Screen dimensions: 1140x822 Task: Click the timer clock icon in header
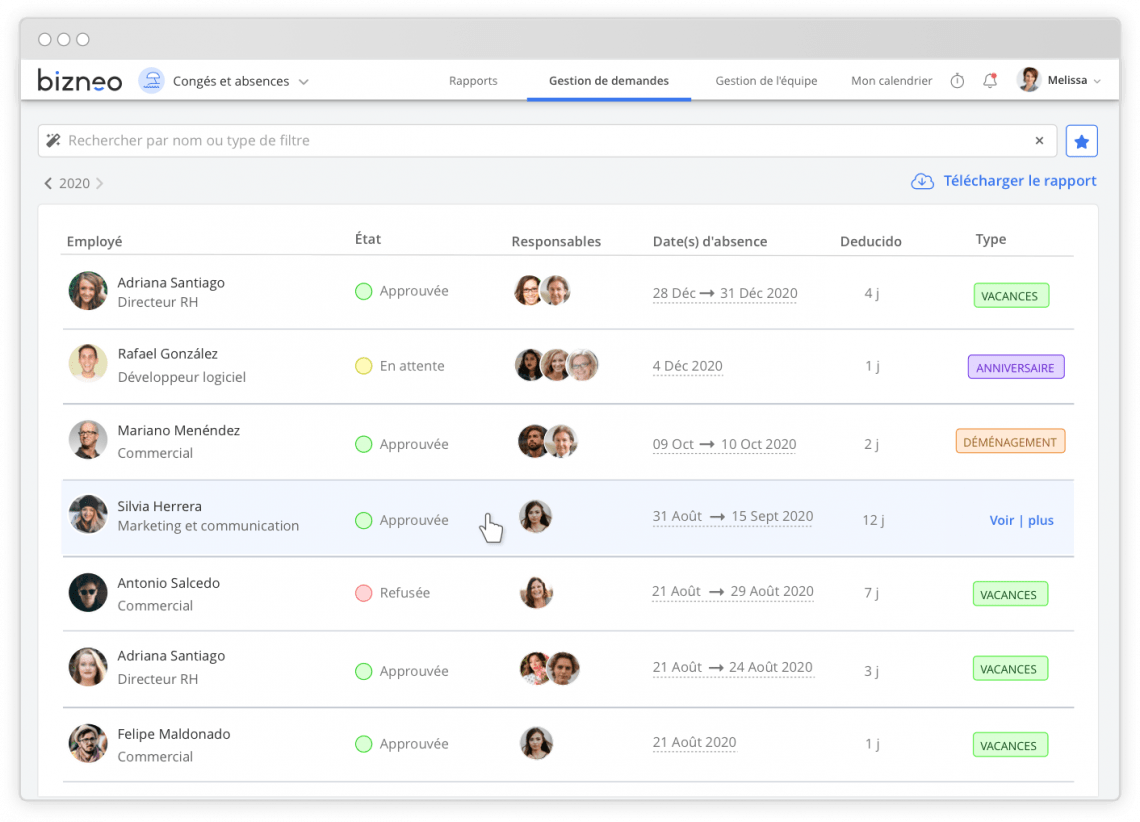[x=957, y=81]
